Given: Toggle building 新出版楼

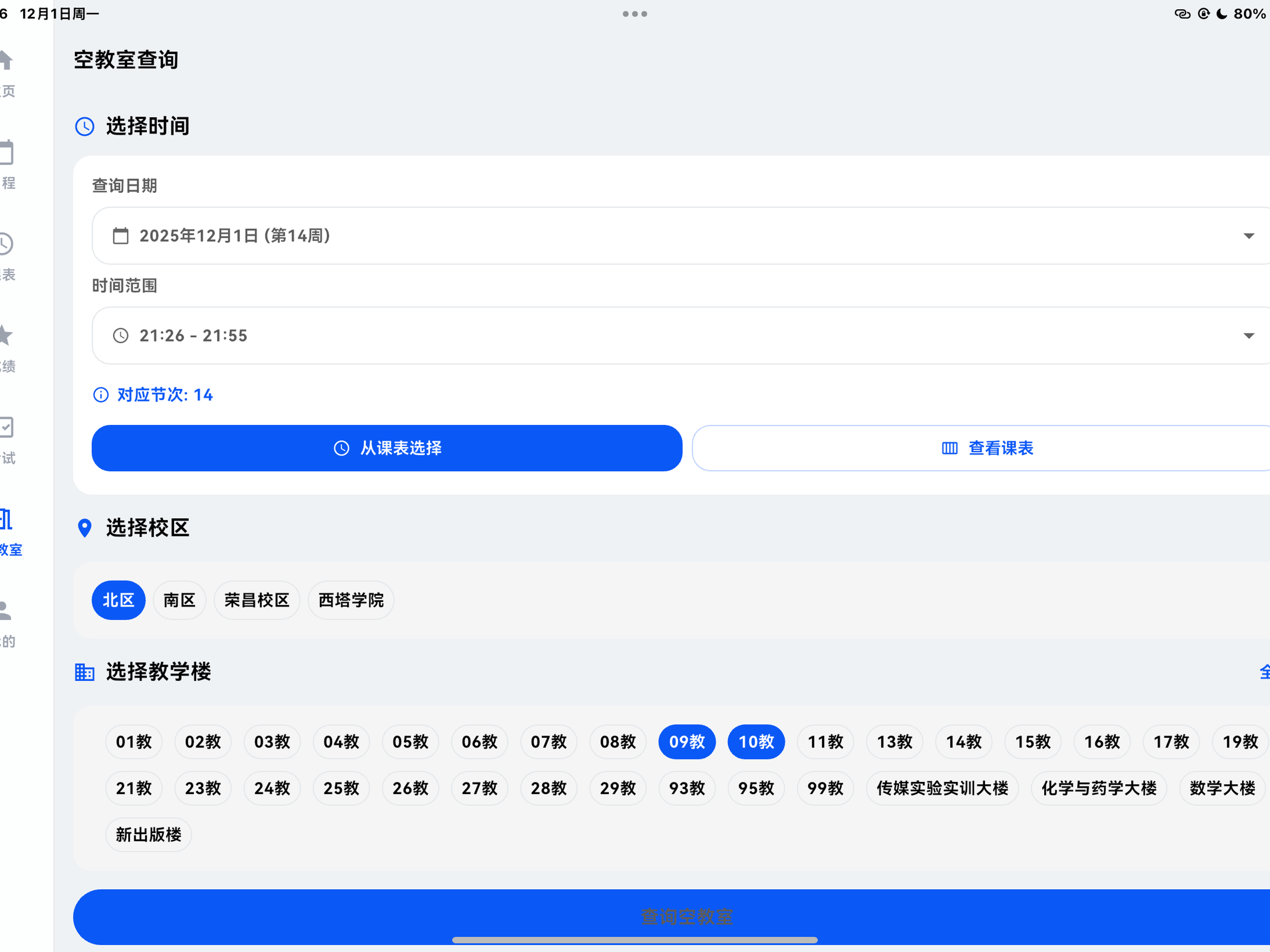Looking at the screenshot, I should 149,835.
